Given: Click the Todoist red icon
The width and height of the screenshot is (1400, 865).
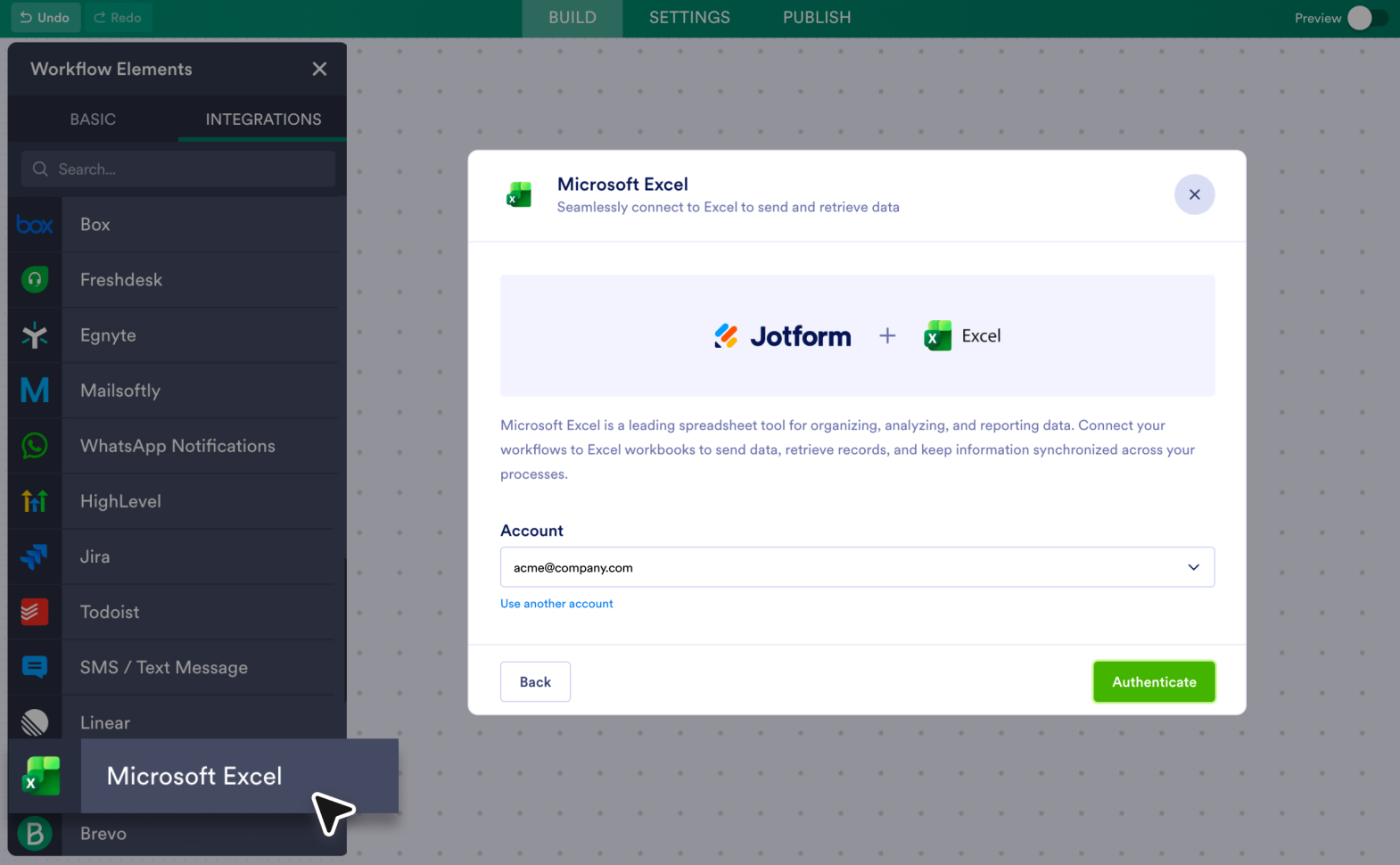Looking at the screenshot, I should (x=35, y=612).
